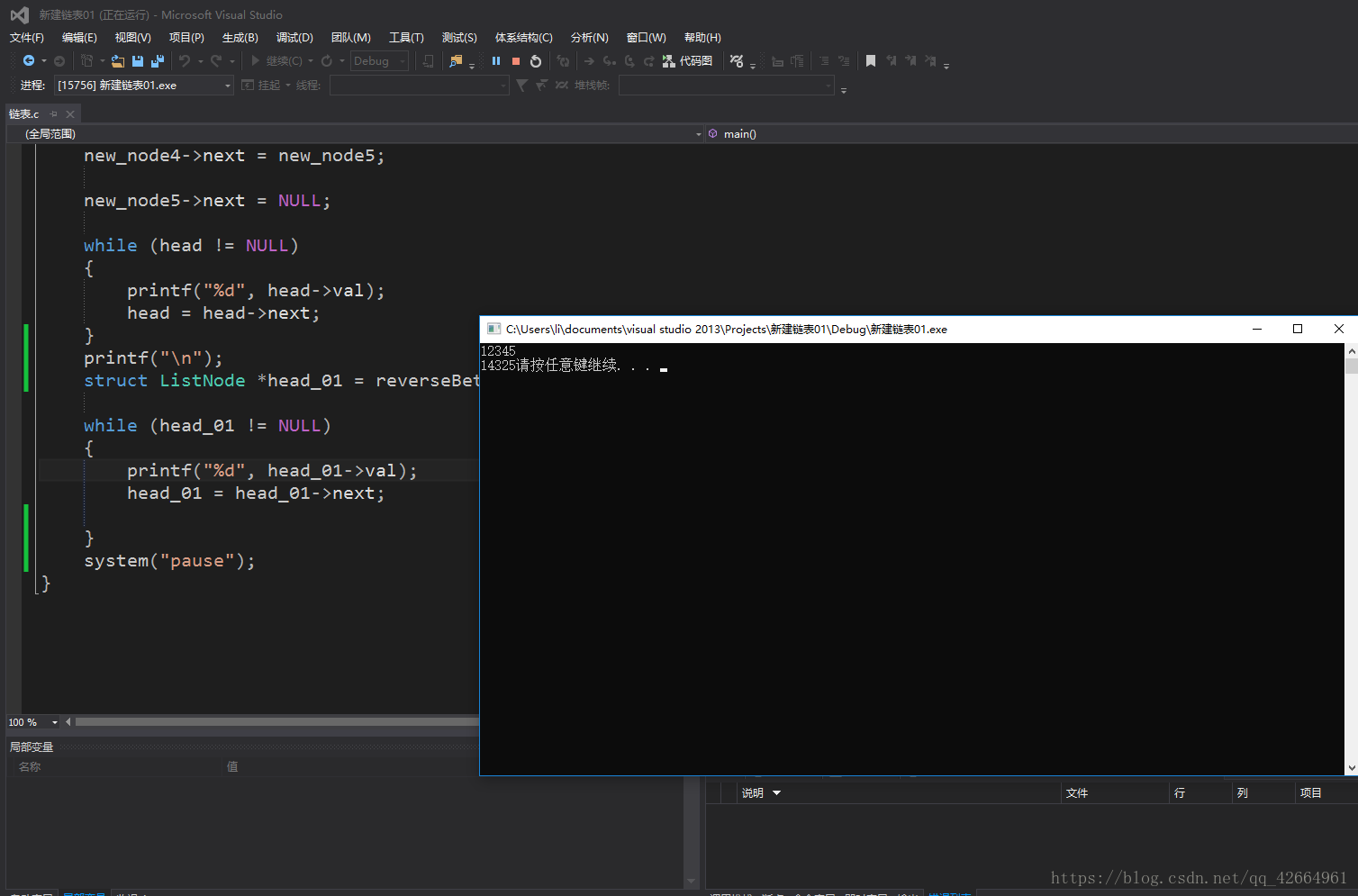
Task: Click the Navigate Backward arrow icon
Action: (x=29, y=60)
